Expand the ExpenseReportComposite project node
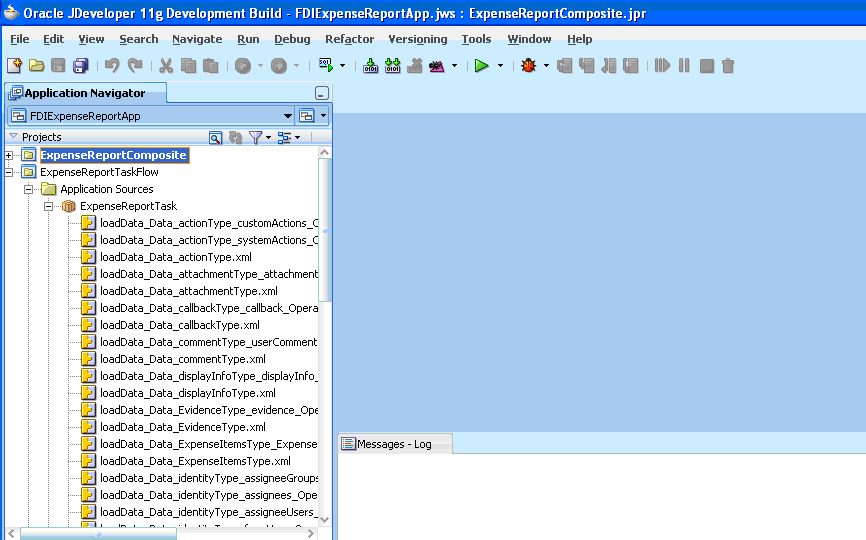This screenshot has height=540, width=866. point(8,156)
